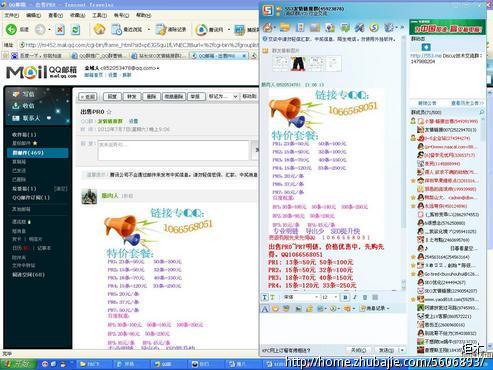Click the Reply button in mail toolbar
Viewport: 493px width, 370px height.
tap(112, 97)
